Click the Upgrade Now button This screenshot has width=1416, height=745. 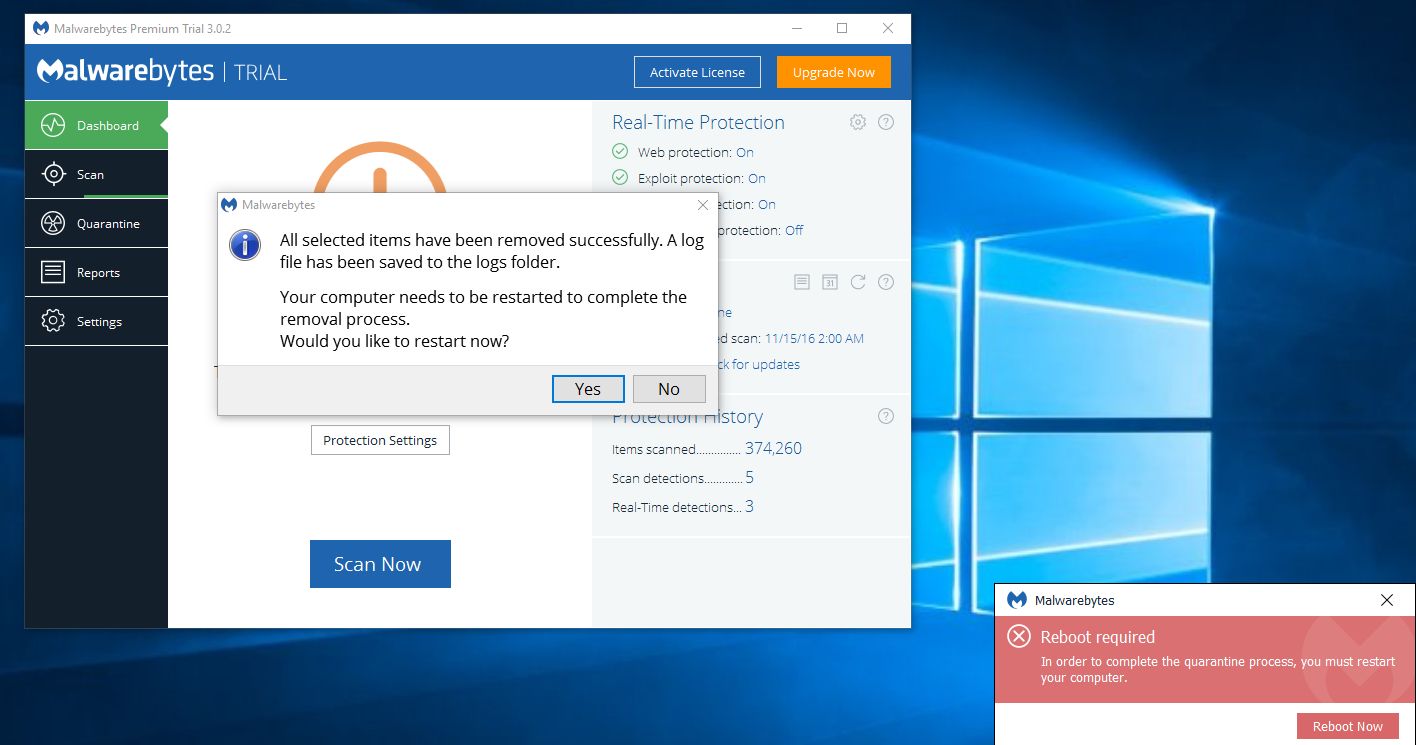834,72
